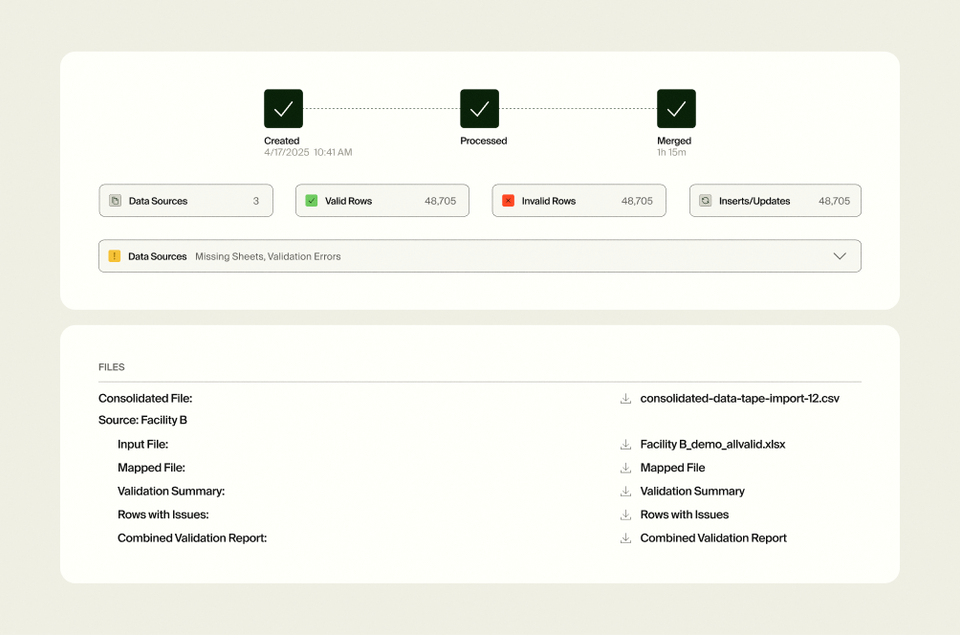Click the green Valid Rows check icon
960x635 pixels.
click(312, 201)
